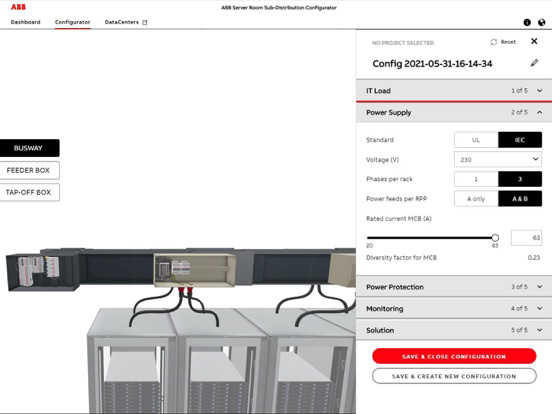Expand the Power Protection section
Screen dimensions: 552x414
(x=454, y=287)
